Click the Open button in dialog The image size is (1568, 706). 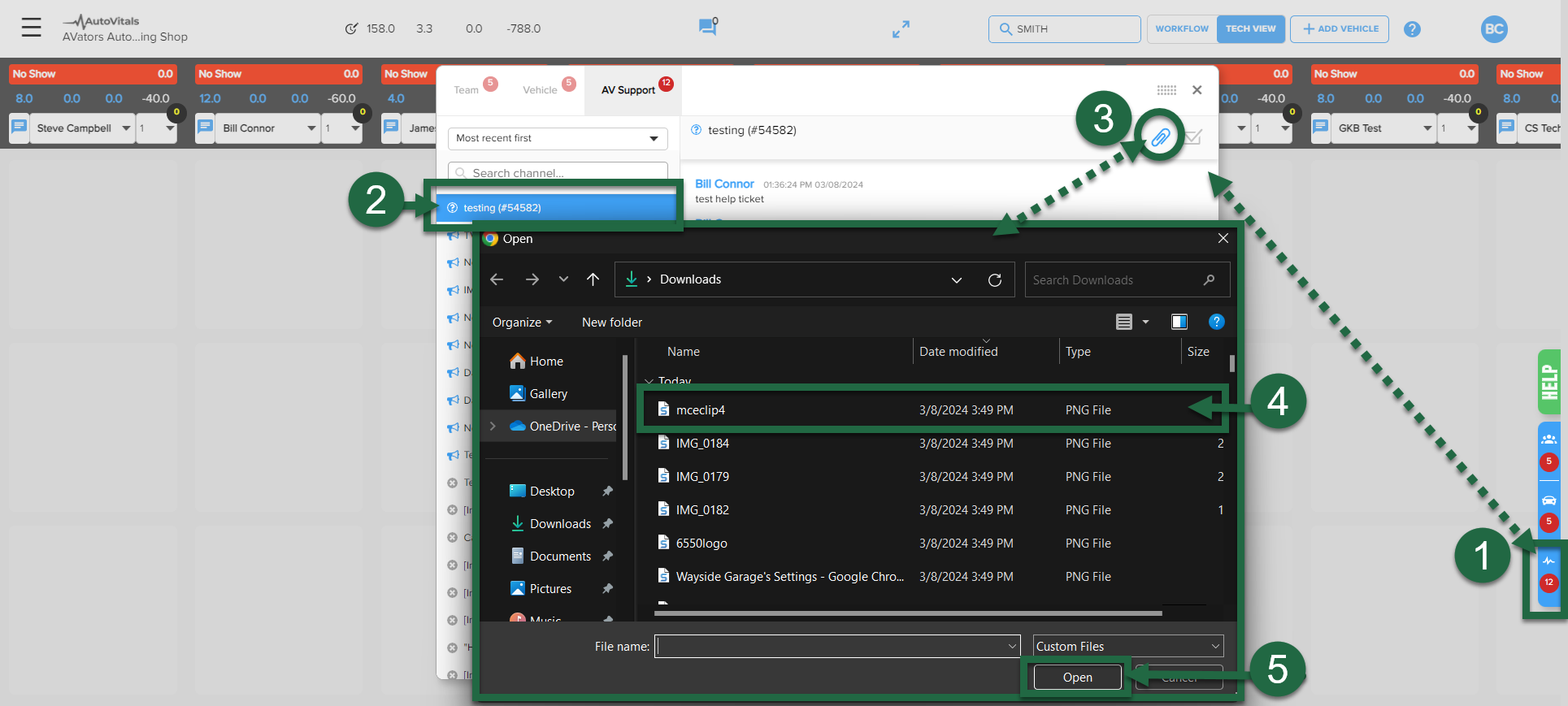(1077, 678)
